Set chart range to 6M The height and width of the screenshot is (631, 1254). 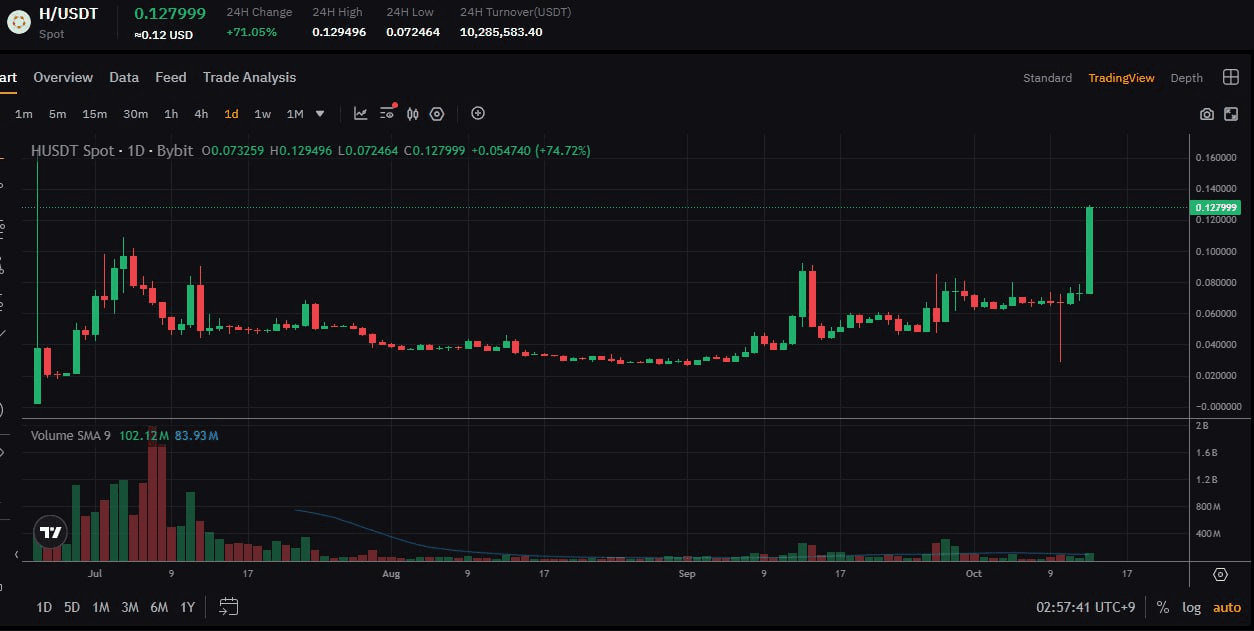pos(159,607)
